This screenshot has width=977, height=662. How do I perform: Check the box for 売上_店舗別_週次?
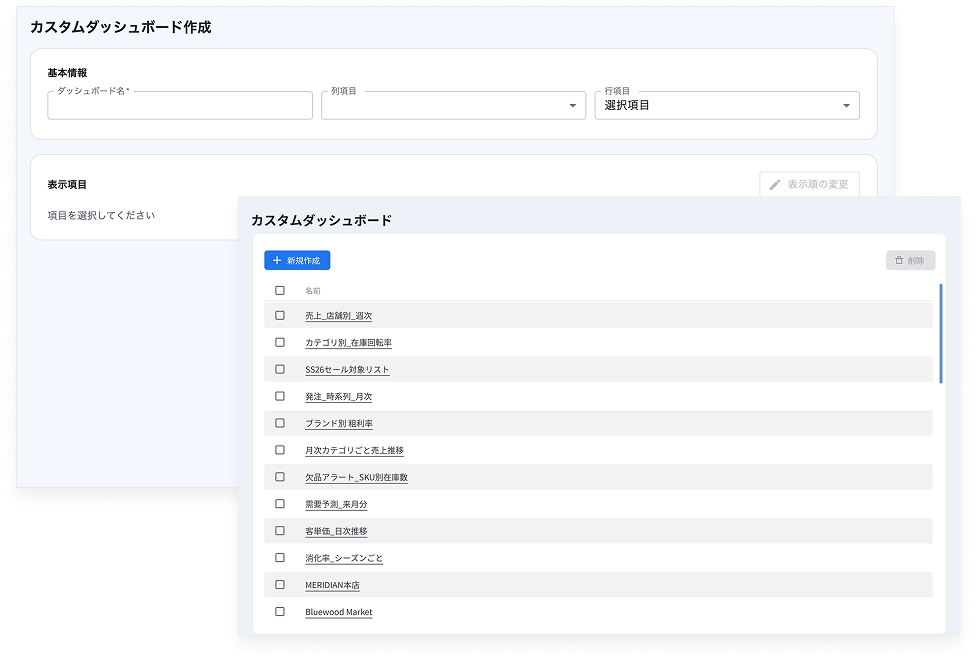[x=280, y=315]
